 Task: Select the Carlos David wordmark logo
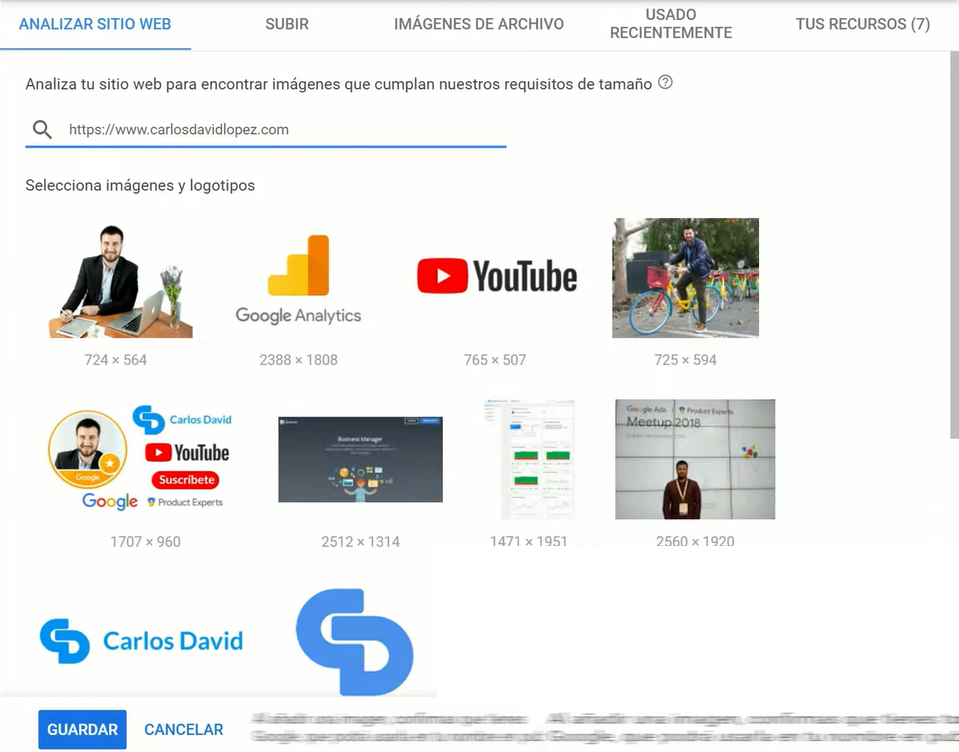[141, 641]
